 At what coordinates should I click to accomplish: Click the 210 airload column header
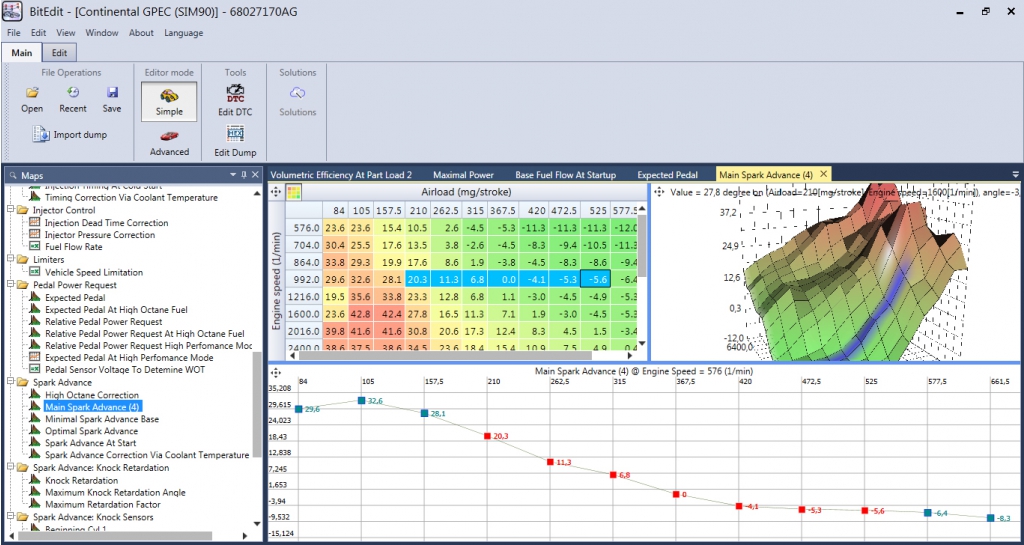[417, 210]
